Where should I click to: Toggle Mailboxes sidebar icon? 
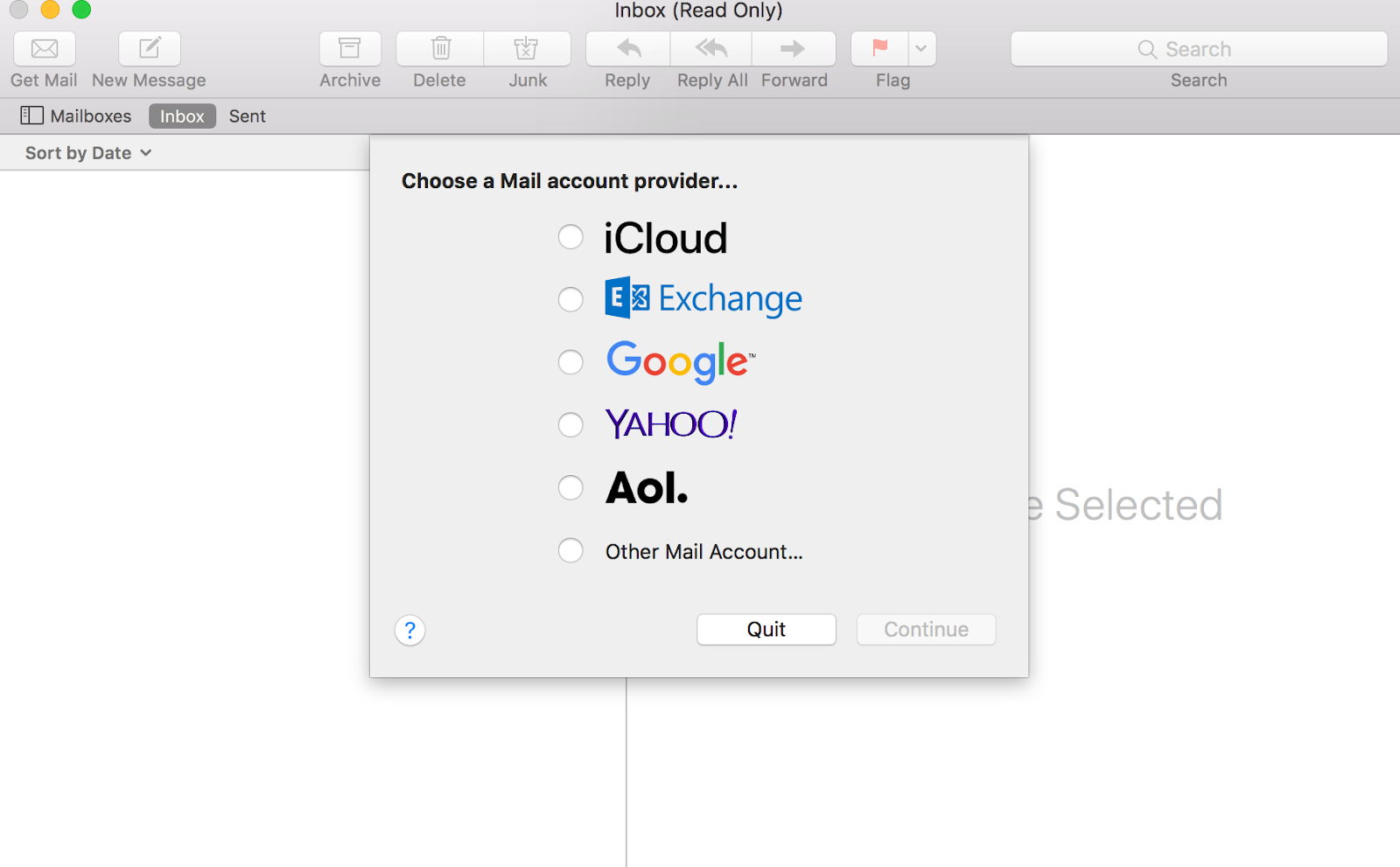point(32,115)
